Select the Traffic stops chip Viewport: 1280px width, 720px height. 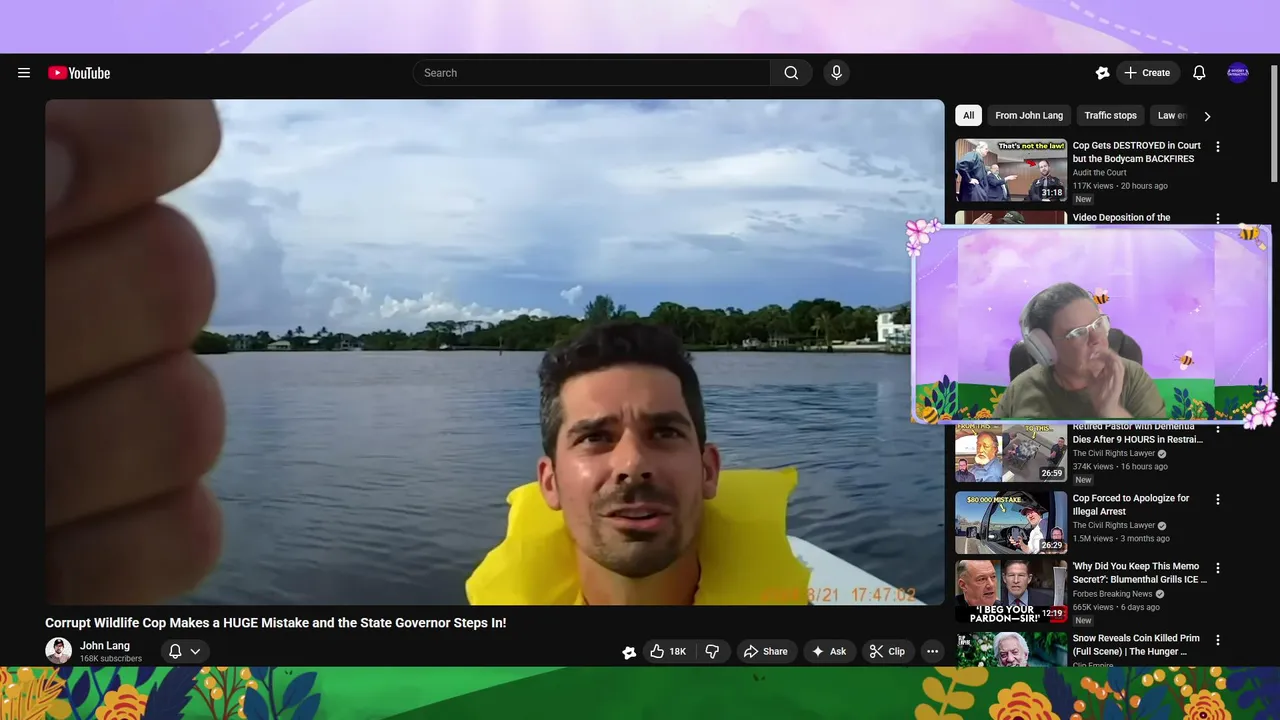click(1110, 116)
